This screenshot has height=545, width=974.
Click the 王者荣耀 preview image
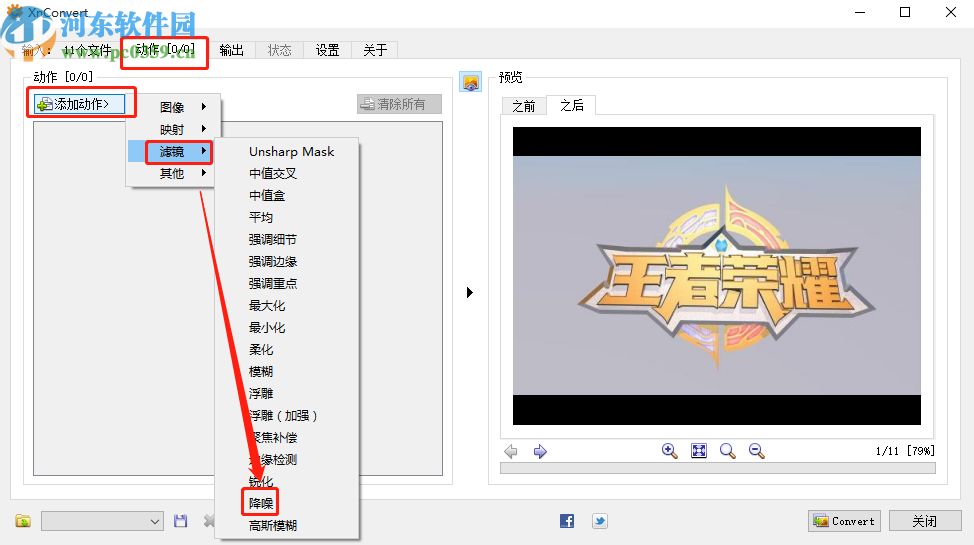click(717, 276)
